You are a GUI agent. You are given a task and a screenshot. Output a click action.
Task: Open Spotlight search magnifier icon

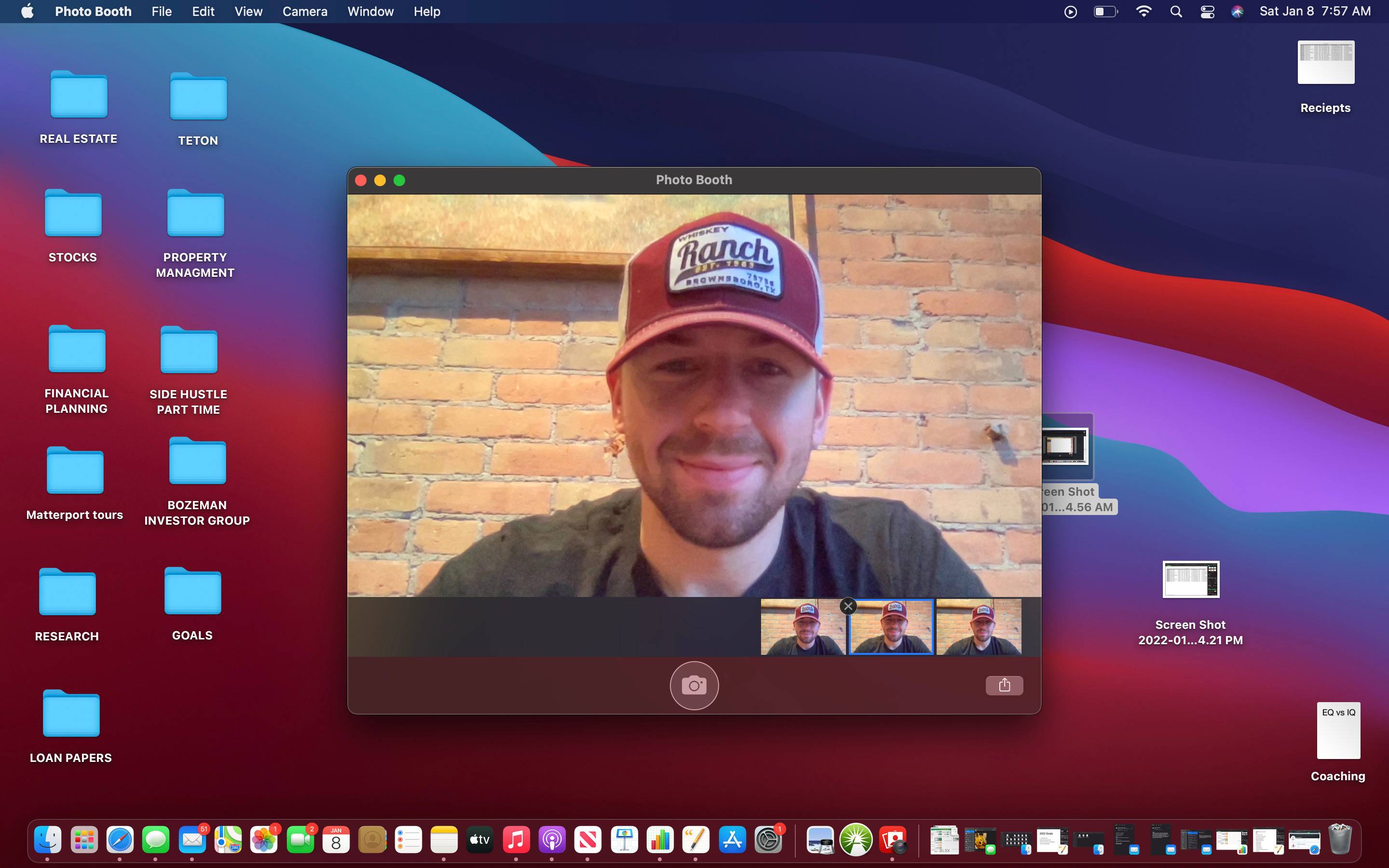tap(1175, 12)
